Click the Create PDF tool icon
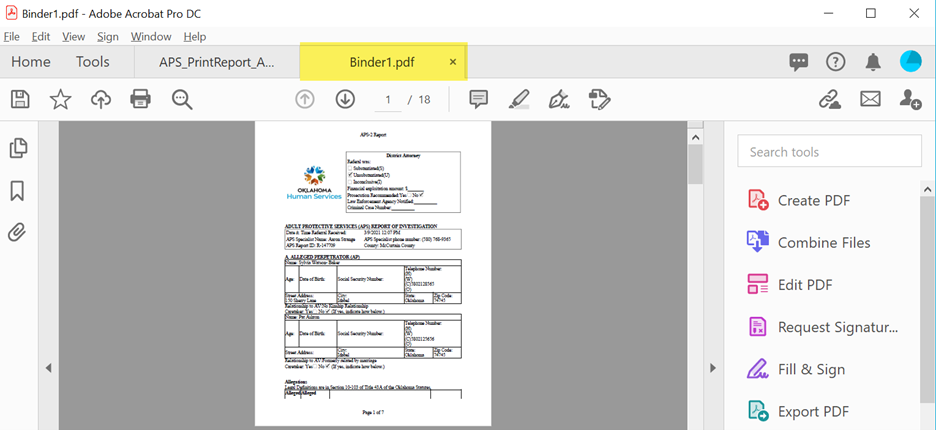 (x=758, y=200)
